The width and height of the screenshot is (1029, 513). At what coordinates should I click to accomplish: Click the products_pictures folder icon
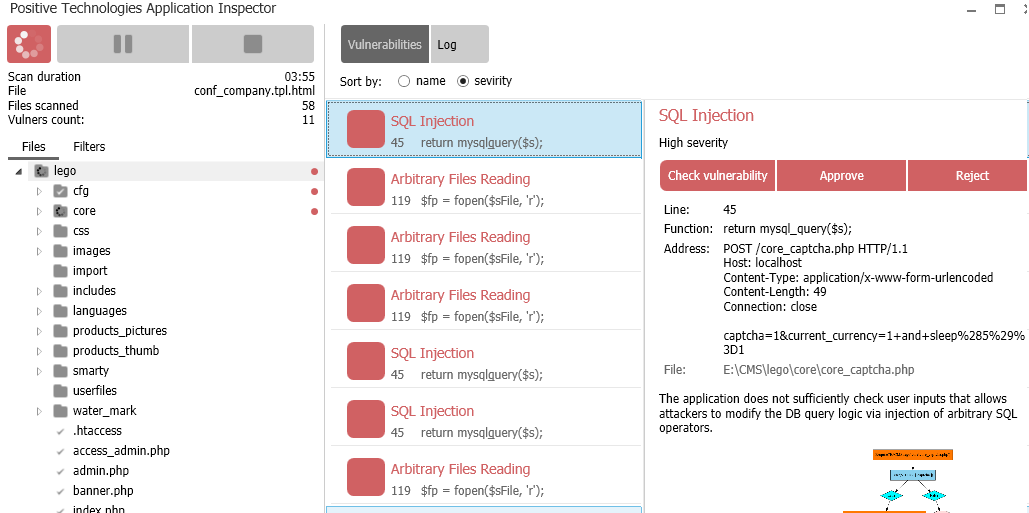click(61, 331)
